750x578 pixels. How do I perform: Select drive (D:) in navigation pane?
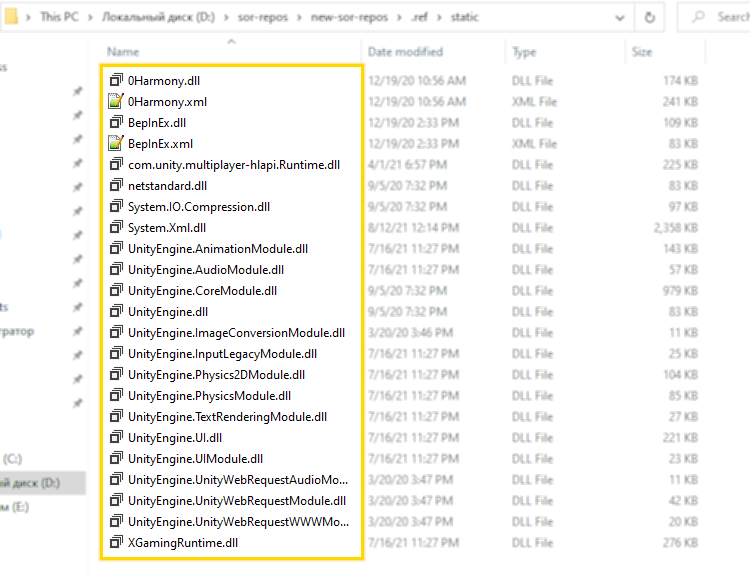[41, 482]
